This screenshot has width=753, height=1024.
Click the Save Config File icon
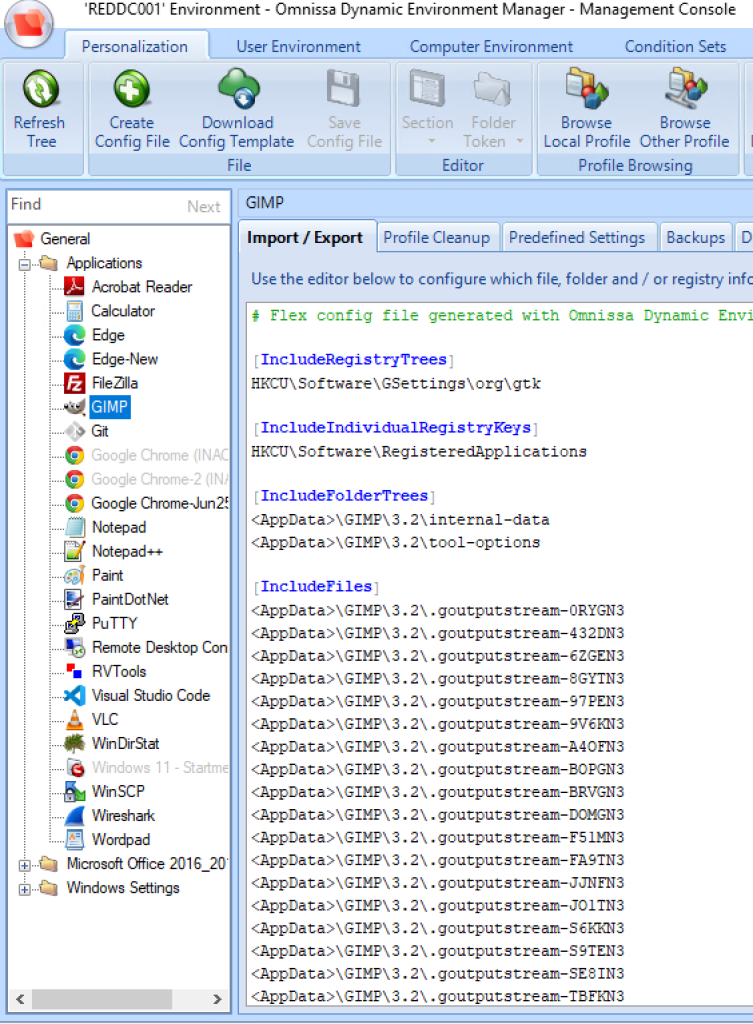click(x=344, y=88)
